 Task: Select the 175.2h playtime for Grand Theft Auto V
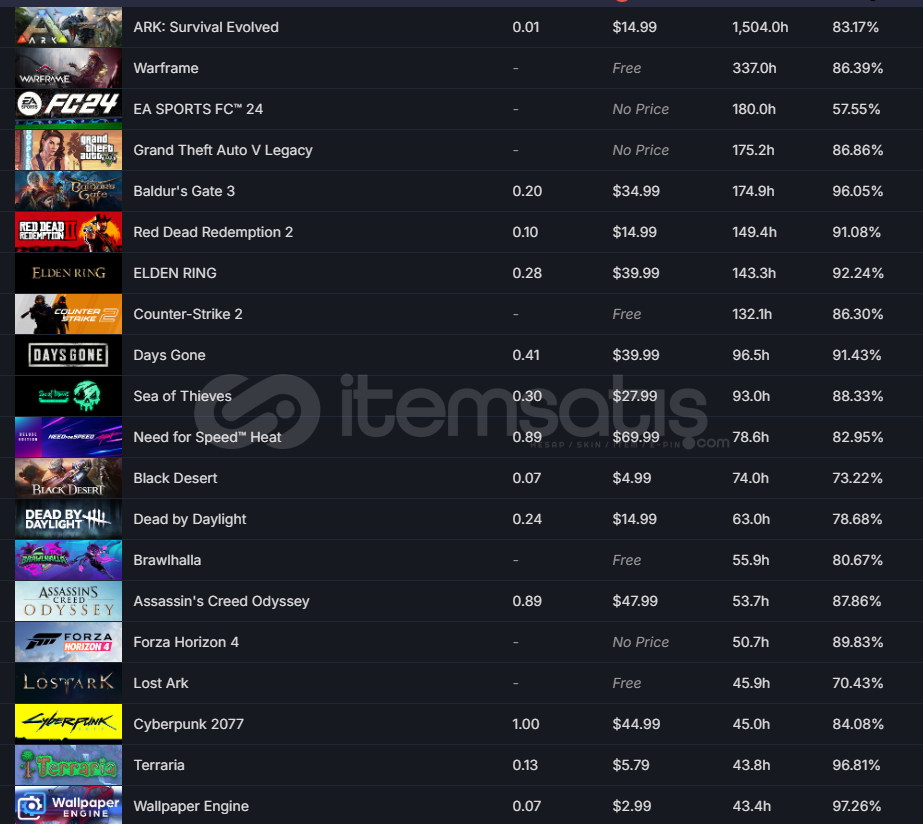click(x=753, y=150)
